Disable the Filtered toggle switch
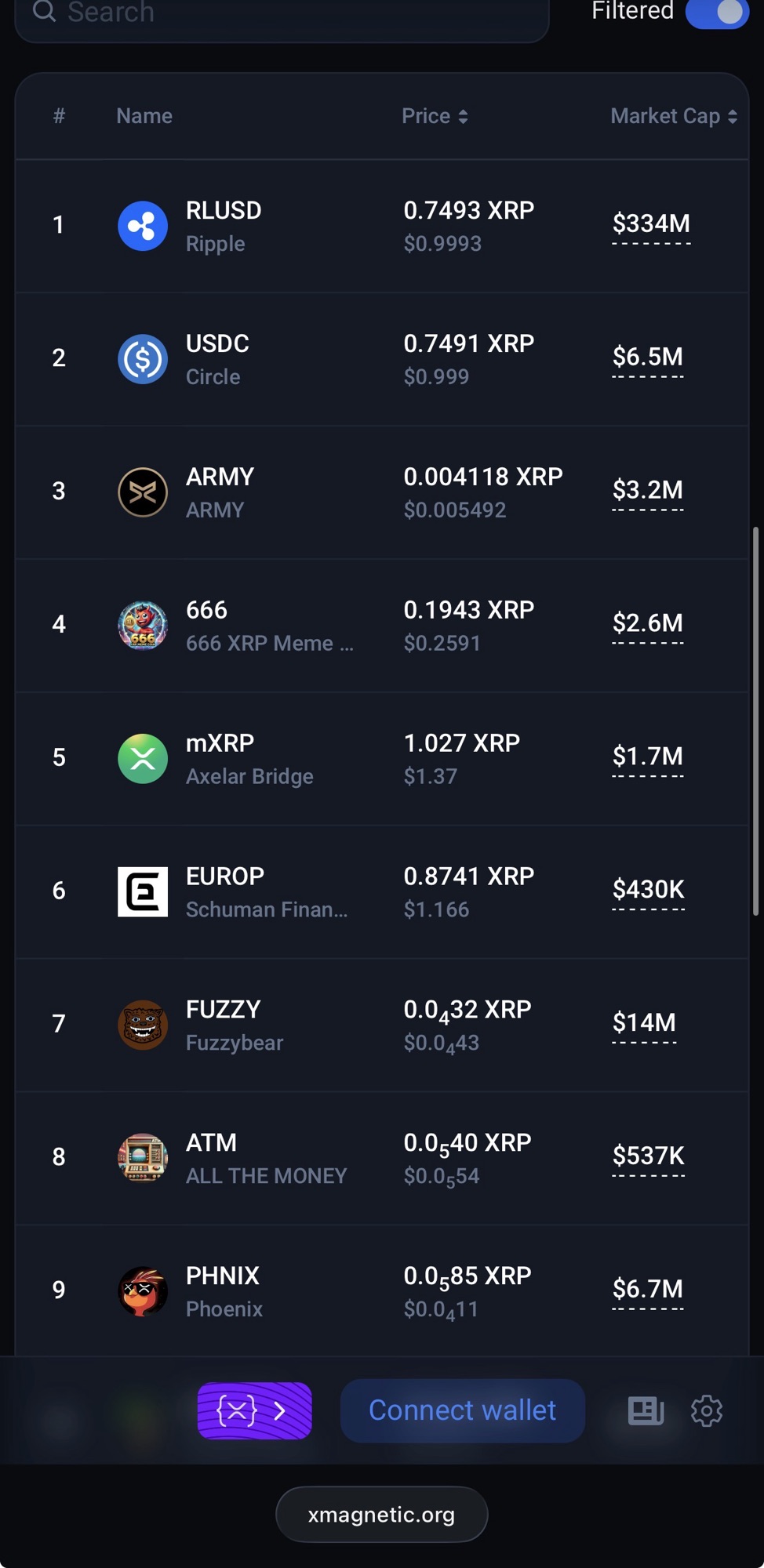Image resolution: width=764 pixels, height=1568 pixels. pos(716,13)
